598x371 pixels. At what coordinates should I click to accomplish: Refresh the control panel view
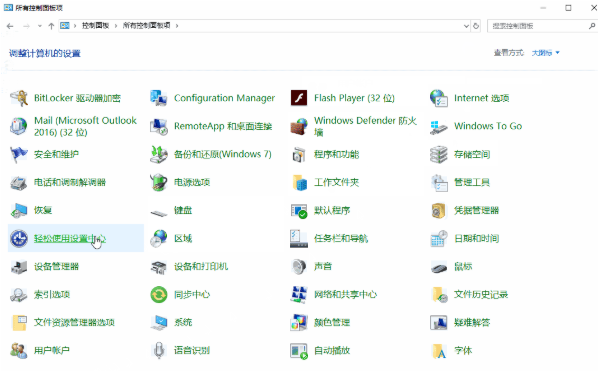point(476,26)
